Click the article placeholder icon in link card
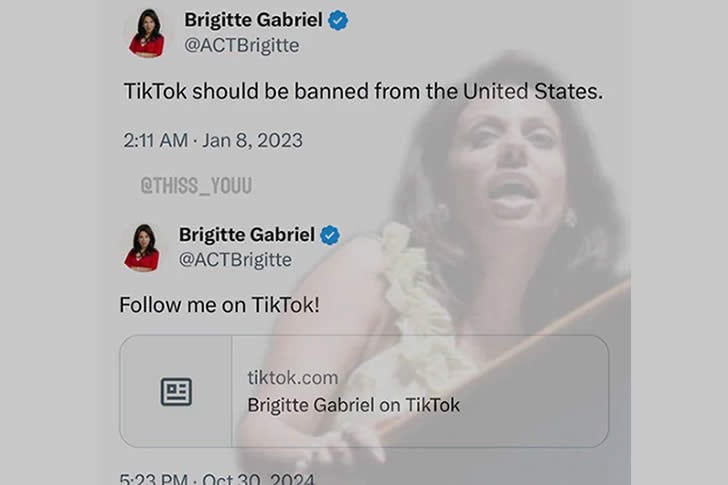The image size is (728, 485). pos(176,392)
